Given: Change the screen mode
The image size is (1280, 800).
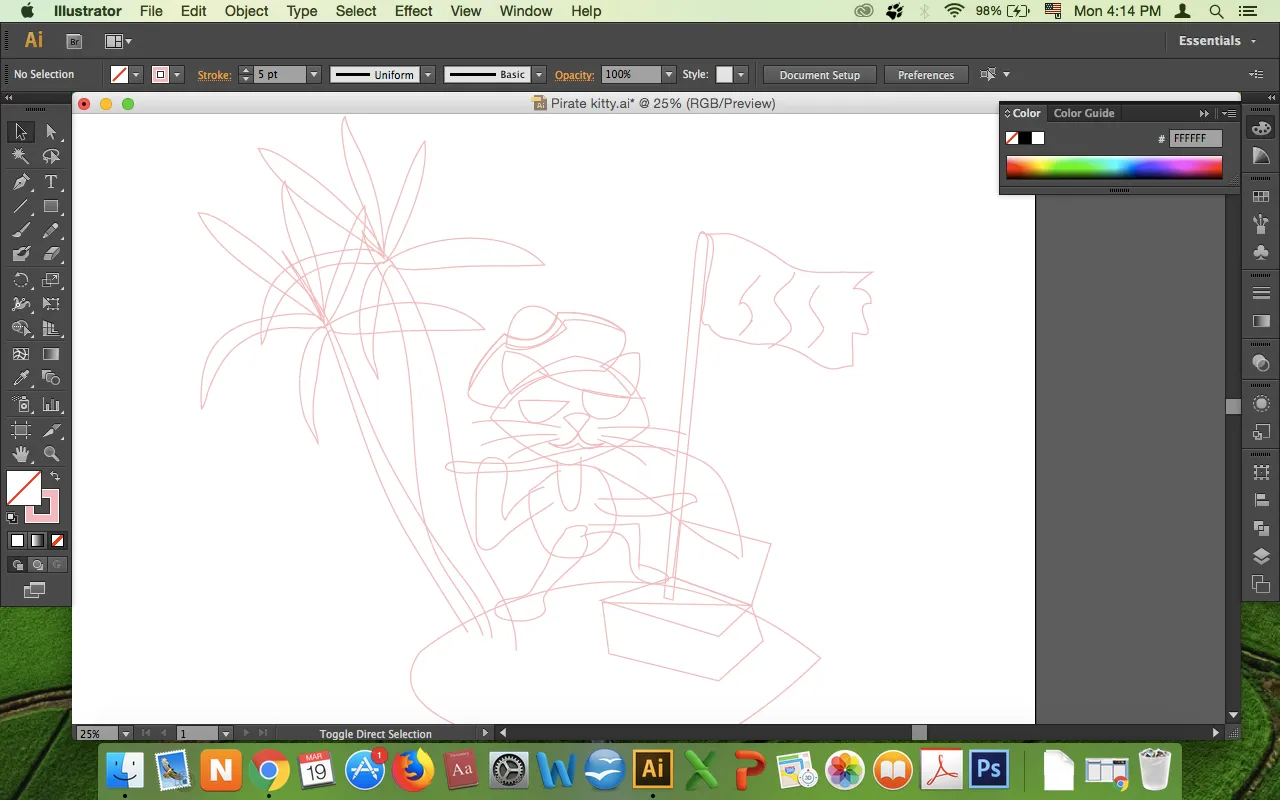Looking at the screenshot, I should pyautogui.click(x=35, y=590).
